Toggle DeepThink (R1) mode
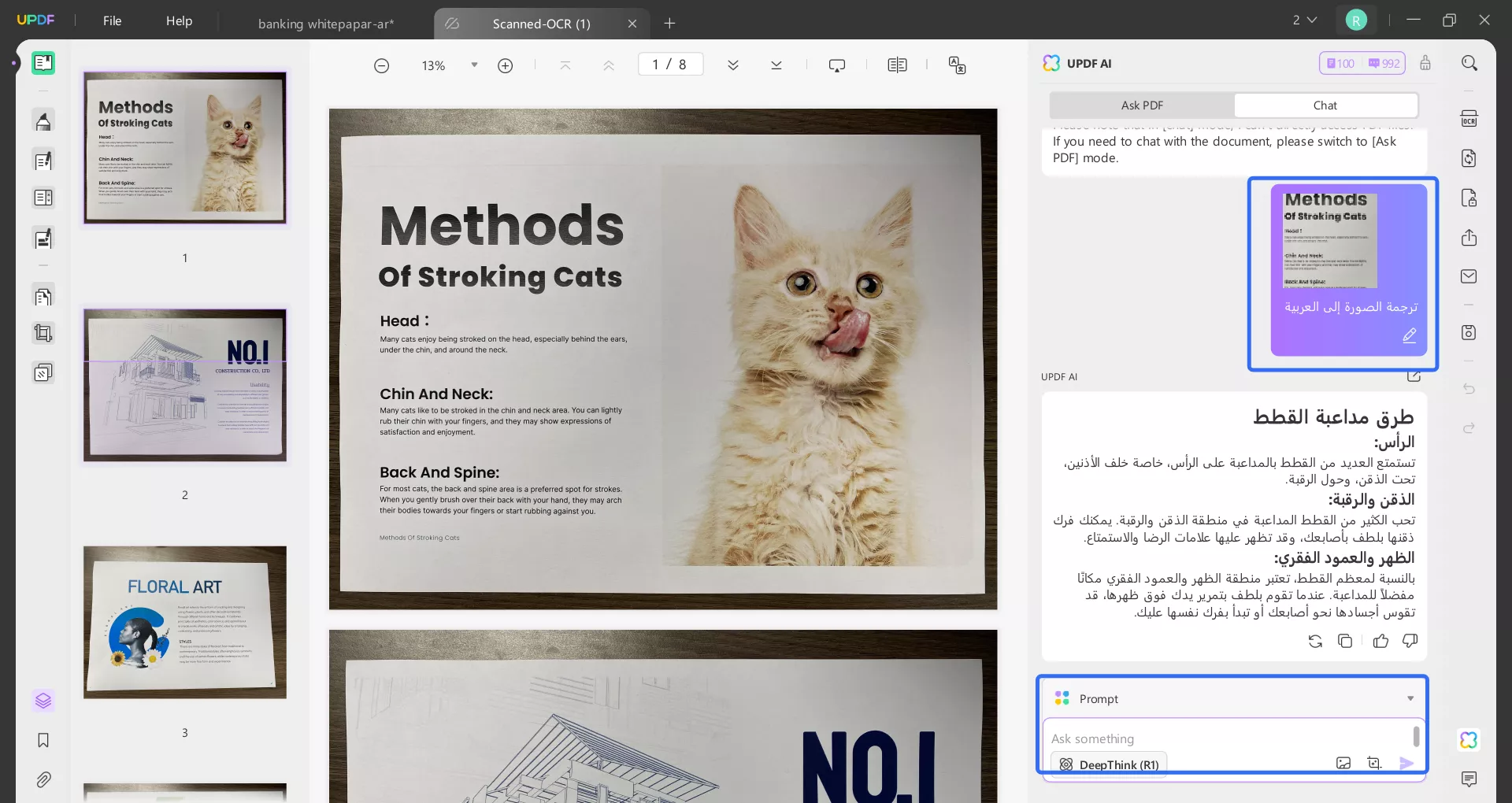The width and height of the screenshot is (1512, 803). tap(1109, 764)
